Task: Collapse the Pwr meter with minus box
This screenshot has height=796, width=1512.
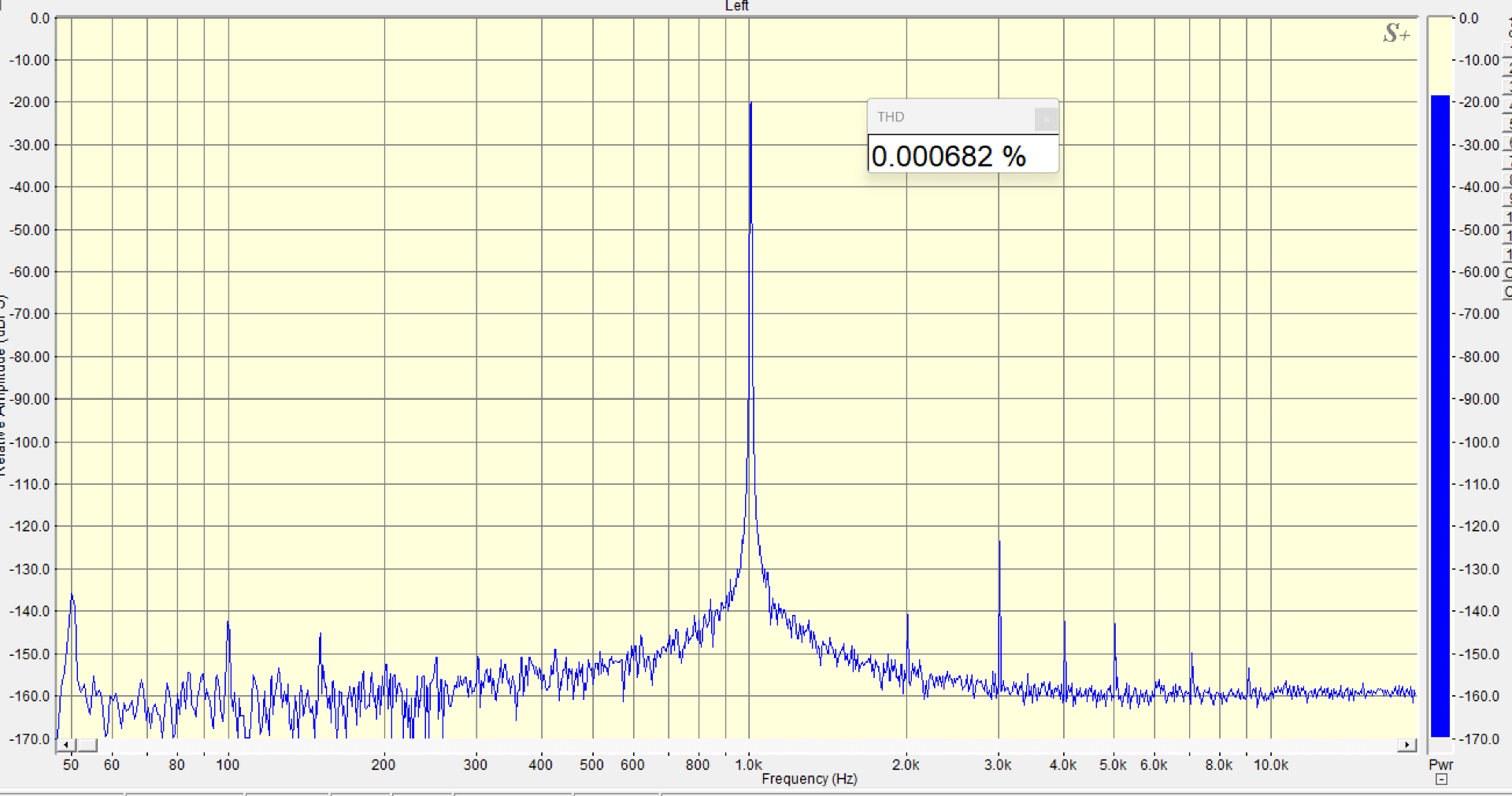Action: 1441,779
